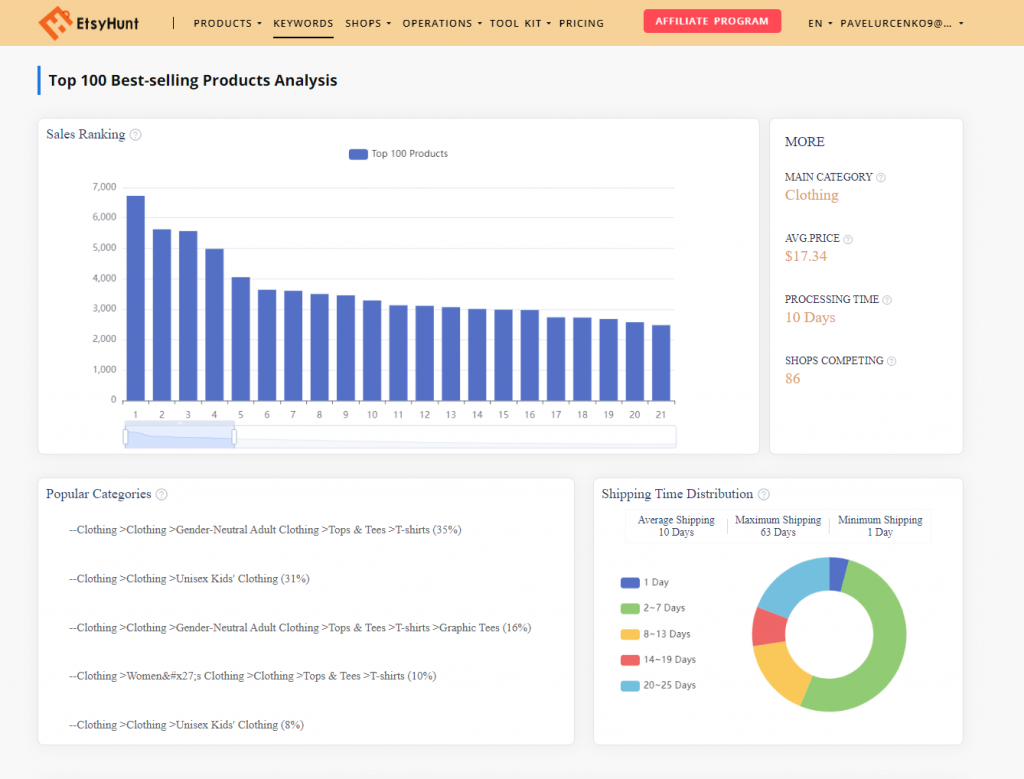Click help icon next to Popular Categories
This screenshot has width=1024, height=779.
click(162, 494)
